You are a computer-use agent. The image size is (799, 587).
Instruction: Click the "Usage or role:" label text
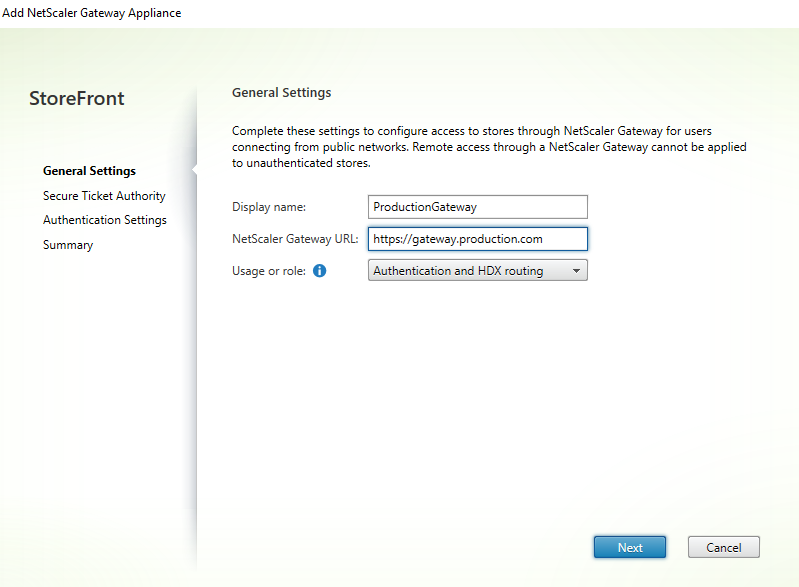click(268, 271)
